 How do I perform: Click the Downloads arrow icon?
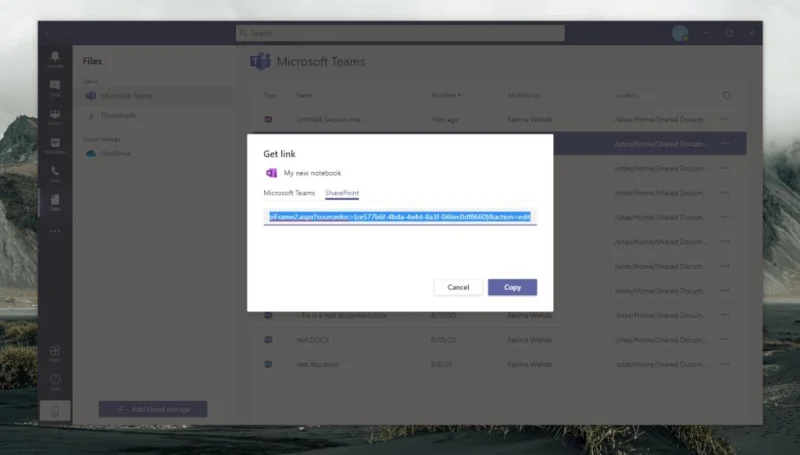[x=91, y=116]
